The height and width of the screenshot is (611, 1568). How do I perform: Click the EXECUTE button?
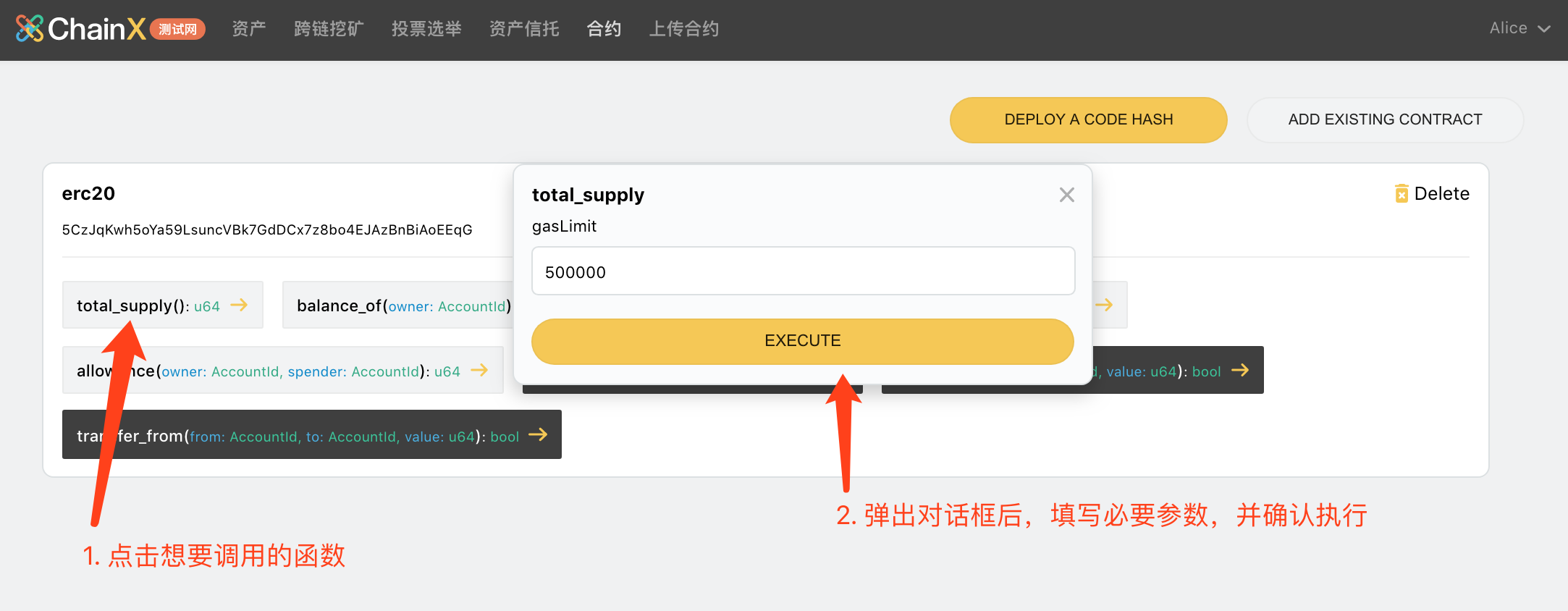[x=802, y=341]
